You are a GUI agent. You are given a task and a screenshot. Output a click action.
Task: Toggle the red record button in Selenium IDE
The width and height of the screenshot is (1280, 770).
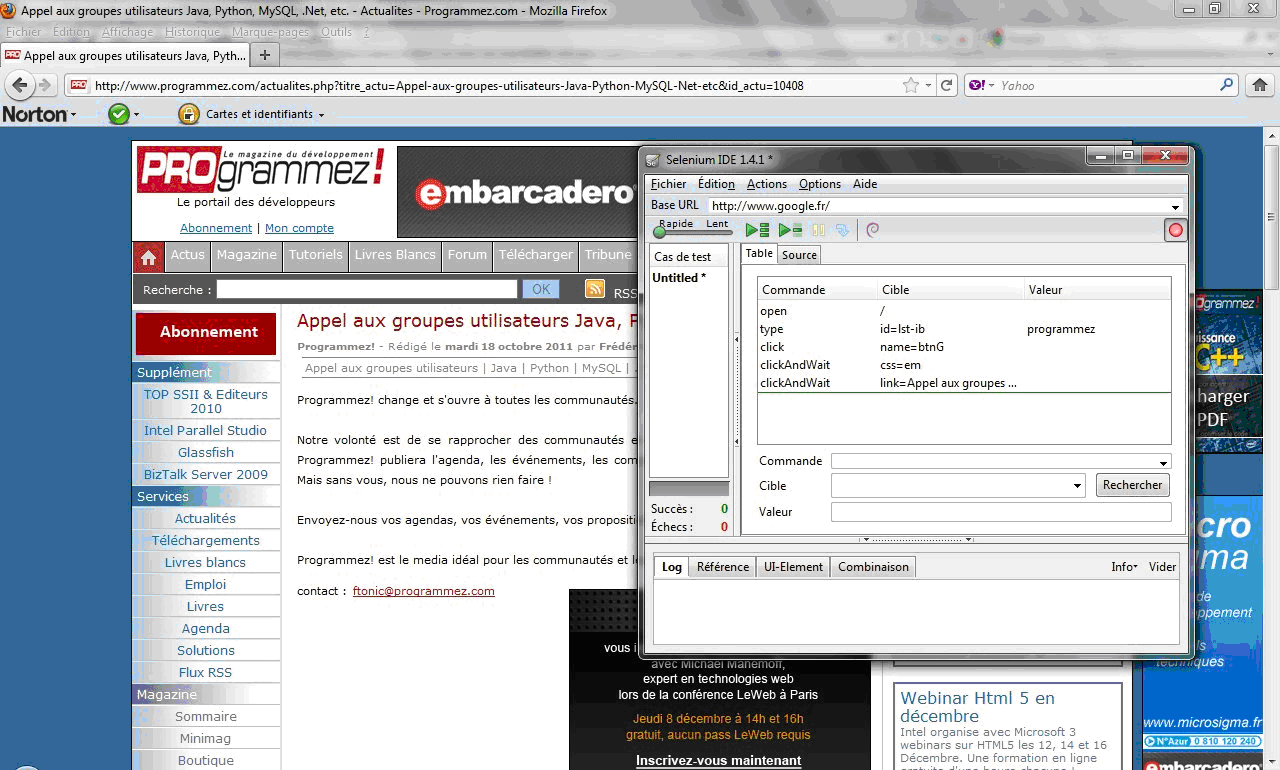[x=1175, y=230]
